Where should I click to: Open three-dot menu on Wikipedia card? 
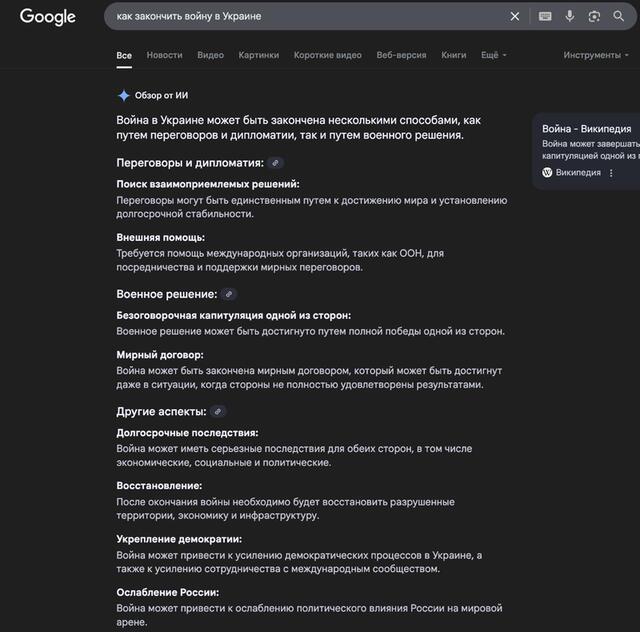coord(611,173)
